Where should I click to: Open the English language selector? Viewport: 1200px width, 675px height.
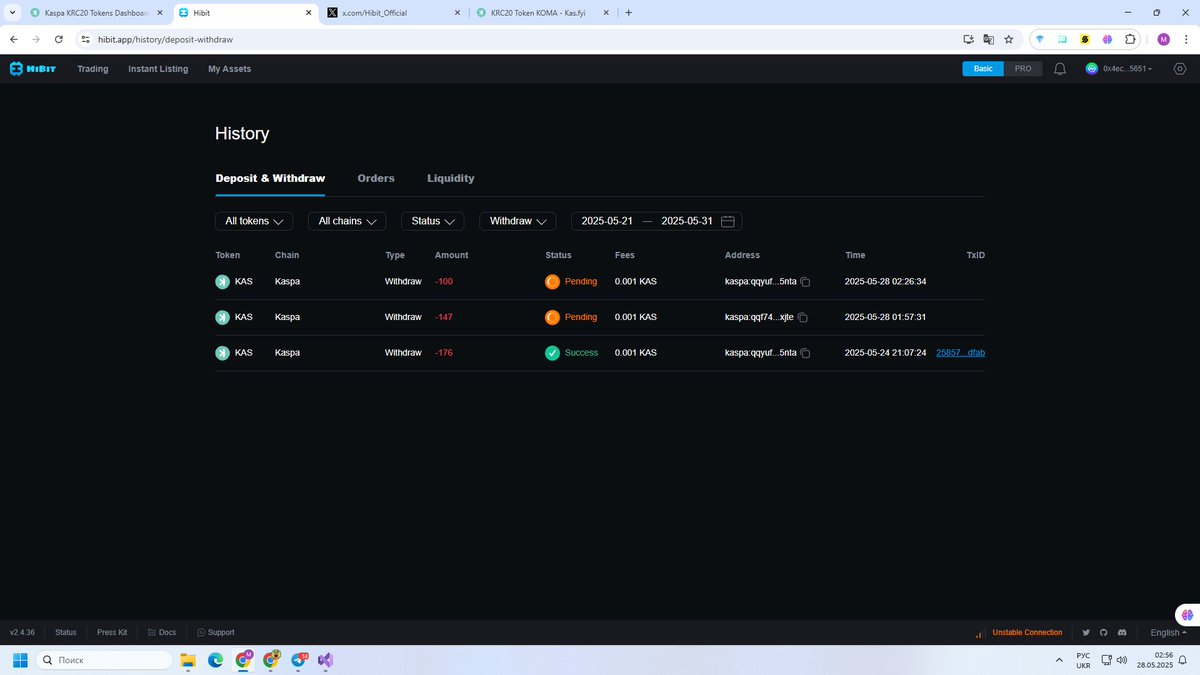point(1169,633)
